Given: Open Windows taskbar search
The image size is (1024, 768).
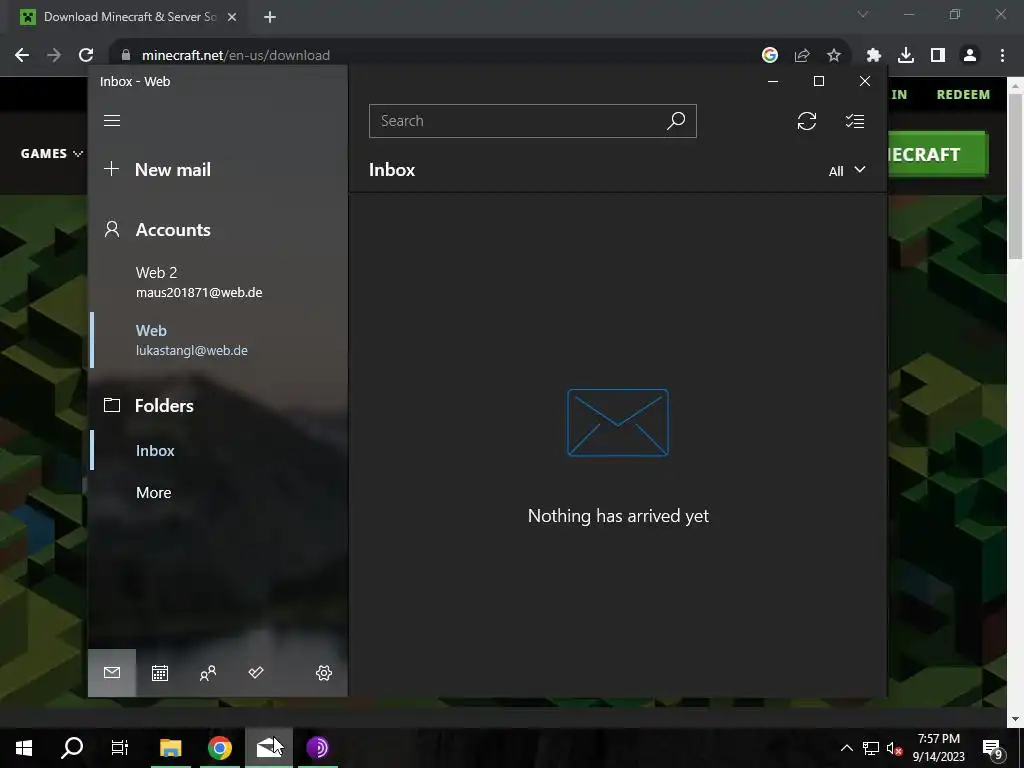Looking at the screenshot, I should pos(72,748).
